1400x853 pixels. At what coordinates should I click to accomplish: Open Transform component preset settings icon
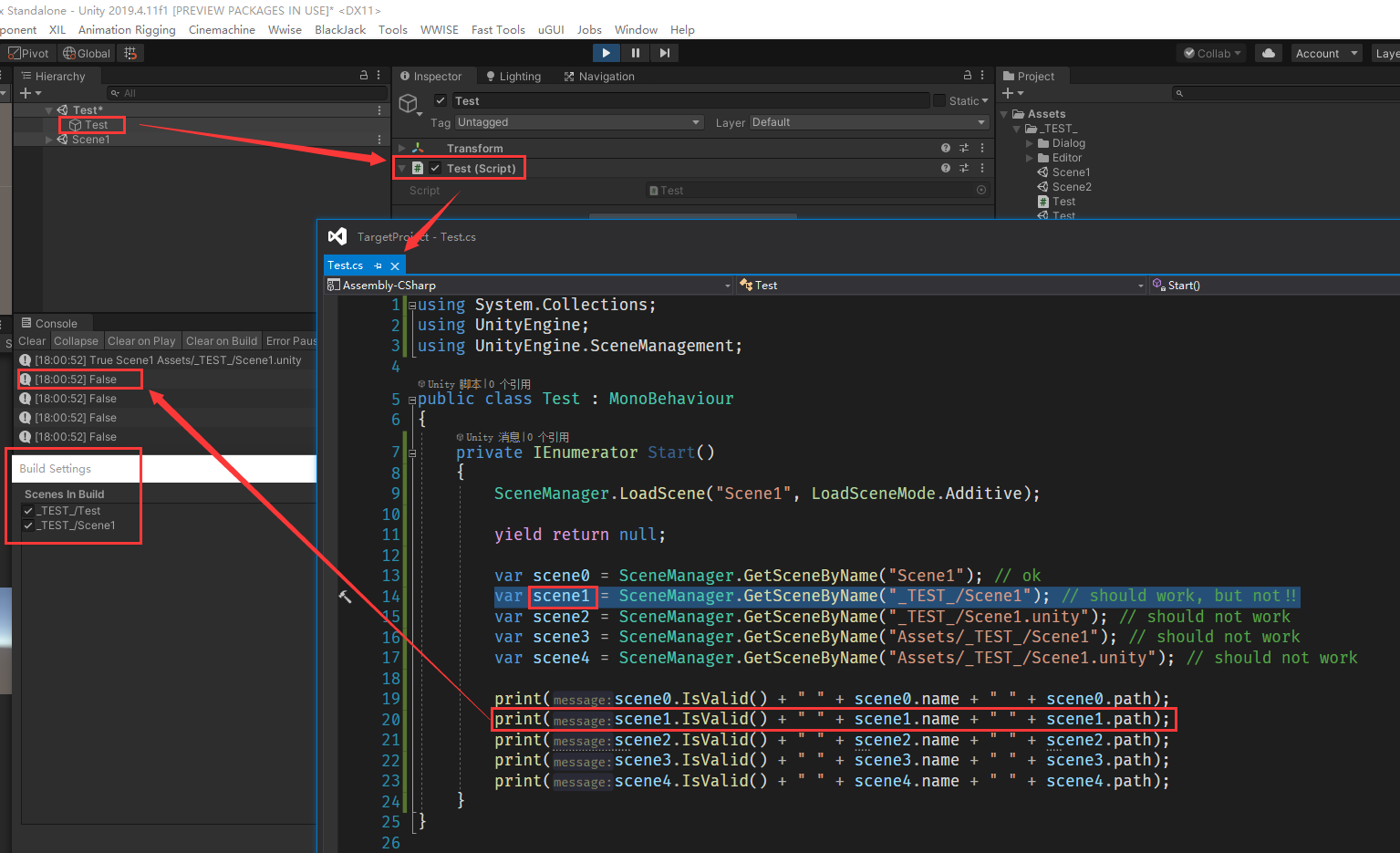point(964,148)
